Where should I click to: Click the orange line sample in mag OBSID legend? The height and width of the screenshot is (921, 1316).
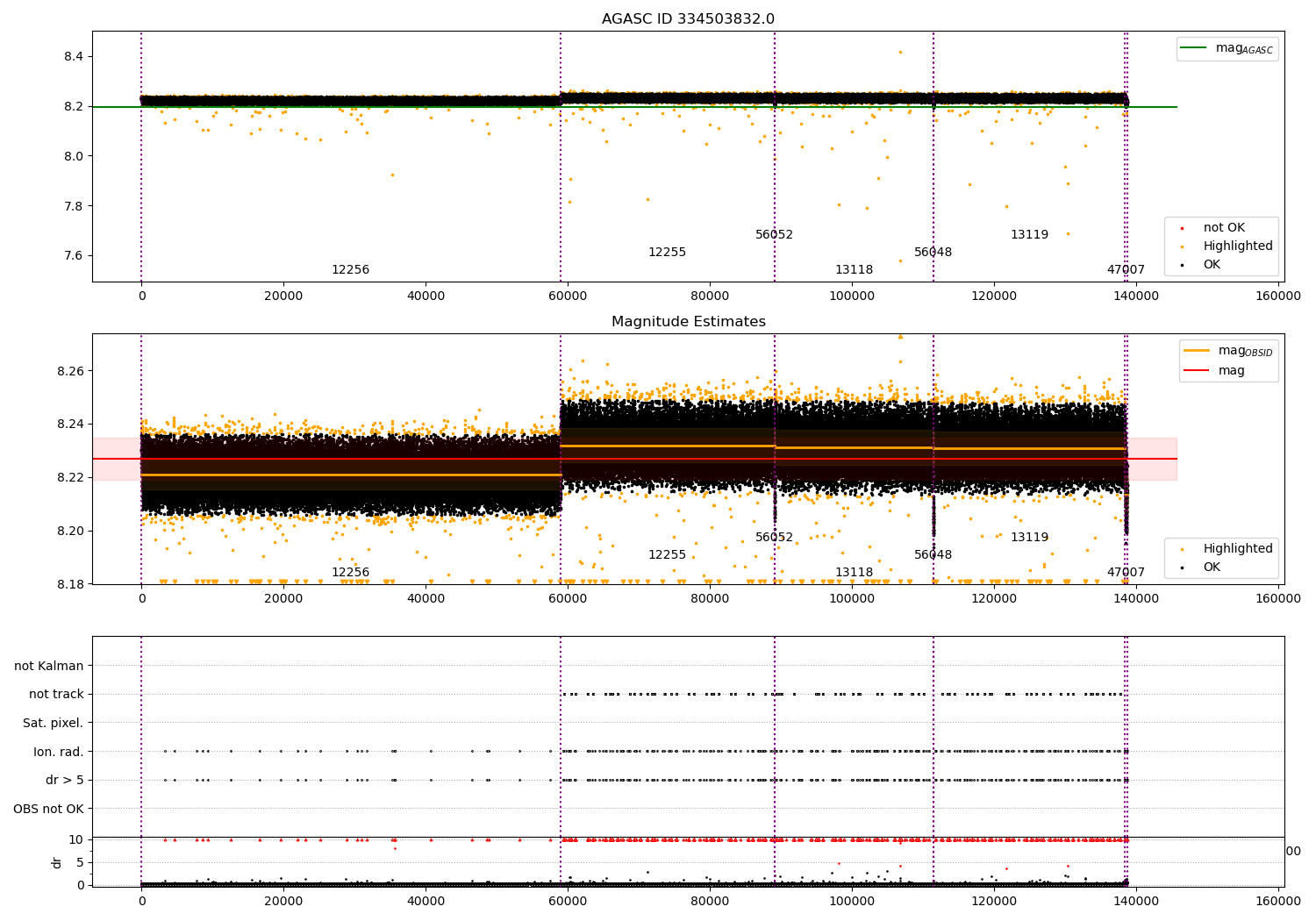click(x=1196, y=350)
